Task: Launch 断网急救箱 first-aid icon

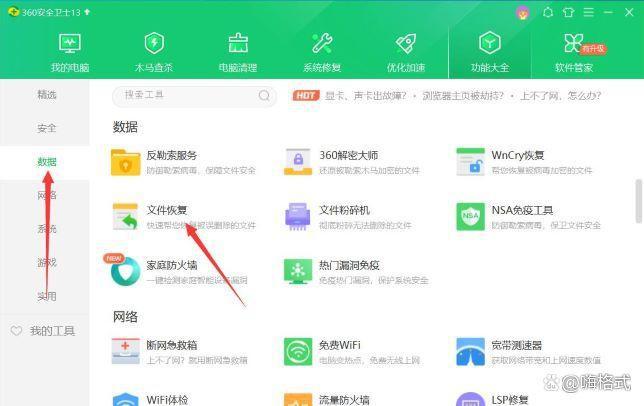Action: pyautogui.click(x=126, y=351)
